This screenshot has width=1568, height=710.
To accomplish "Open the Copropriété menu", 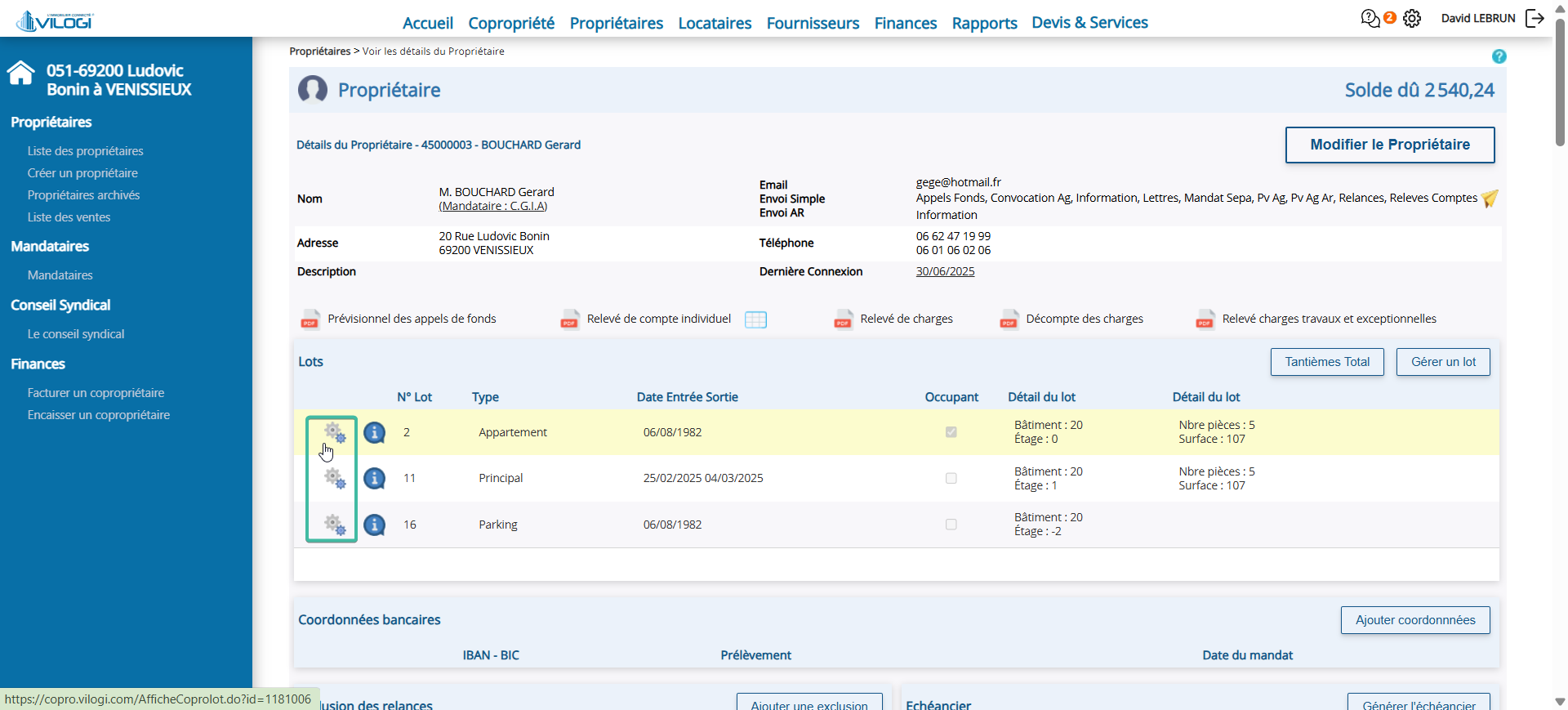I will [x=511, y=23].
